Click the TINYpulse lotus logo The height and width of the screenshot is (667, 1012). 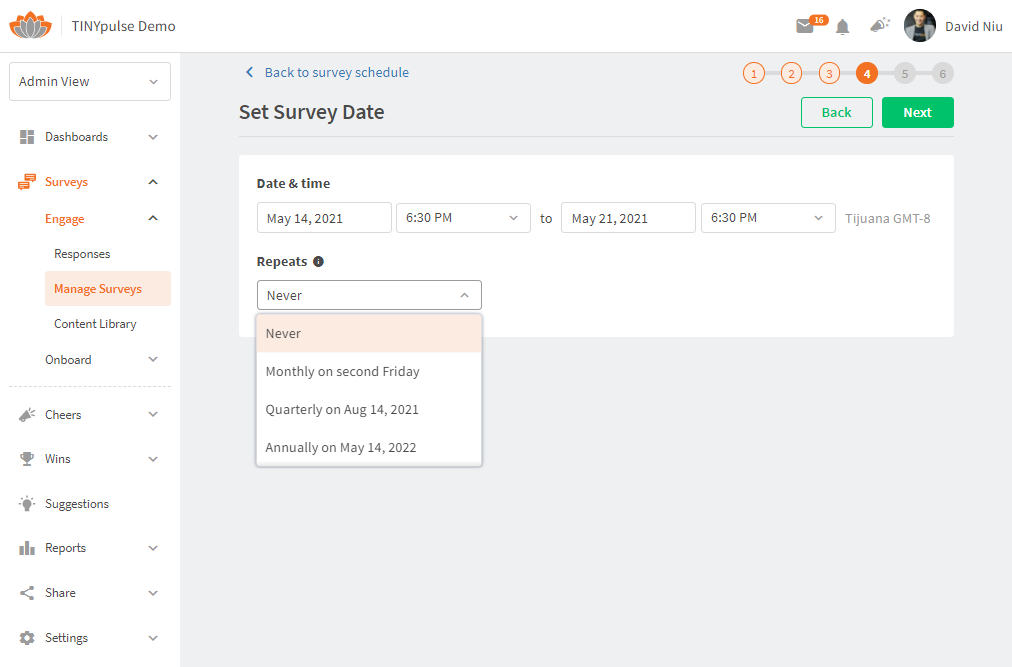[x=30, y=23]
